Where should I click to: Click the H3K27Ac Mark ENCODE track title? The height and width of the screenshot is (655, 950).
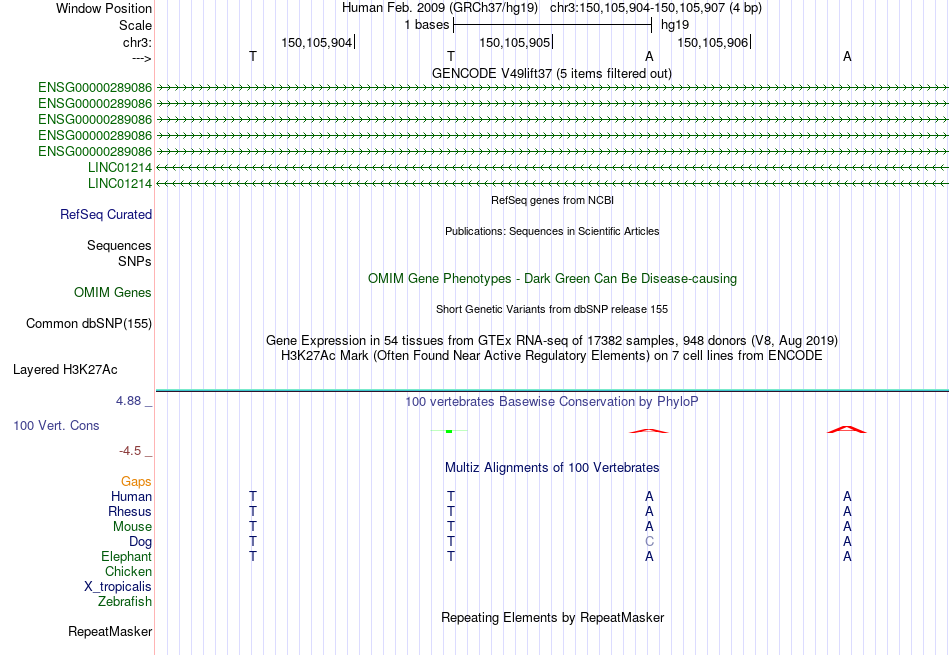552,356
